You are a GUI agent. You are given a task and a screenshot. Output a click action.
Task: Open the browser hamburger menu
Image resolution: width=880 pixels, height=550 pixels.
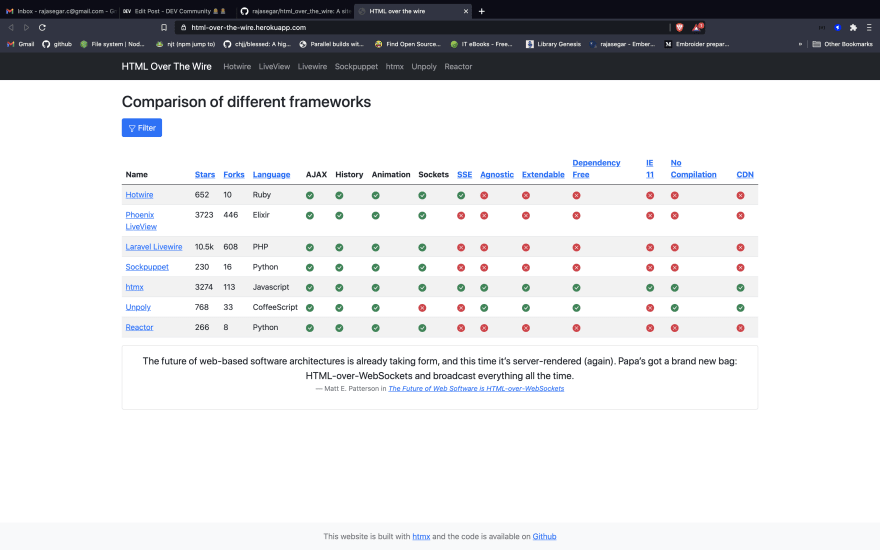[869, 27]
